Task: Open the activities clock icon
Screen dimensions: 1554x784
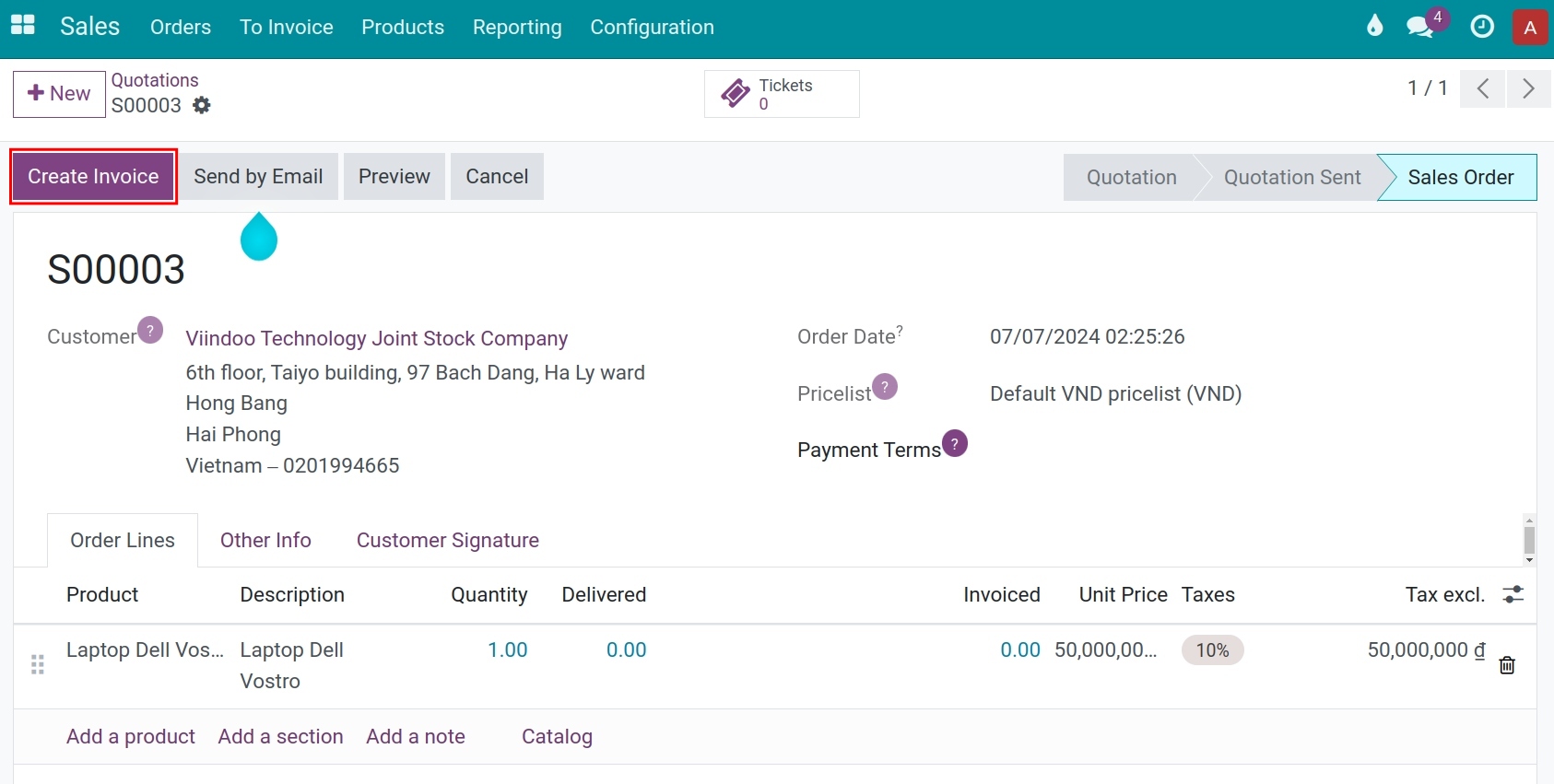Action: [x=1482, y=27]
